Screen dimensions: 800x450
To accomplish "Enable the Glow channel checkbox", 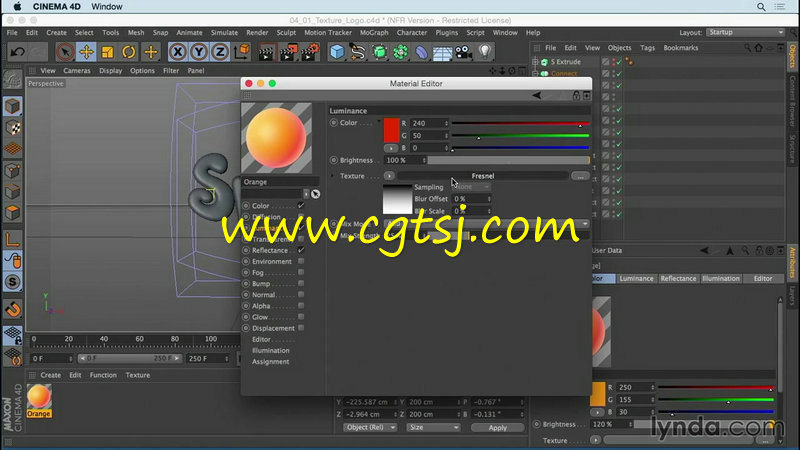I will pos(301,317).
